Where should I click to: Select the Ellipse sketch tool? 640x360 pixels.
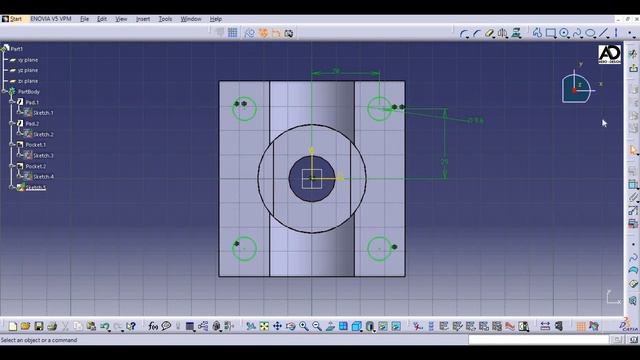coord(590,33)
